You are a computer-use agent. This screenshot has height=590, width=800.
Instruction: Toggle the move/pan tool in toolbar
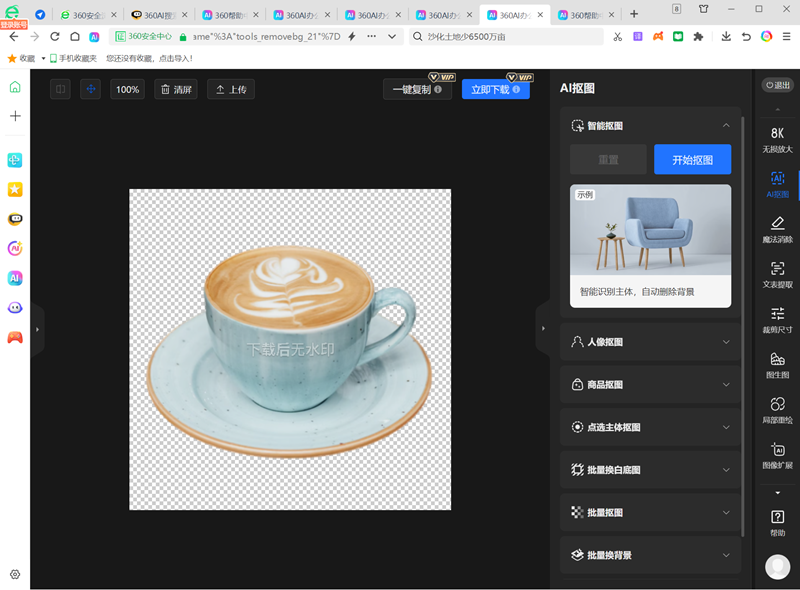[91, 89]
